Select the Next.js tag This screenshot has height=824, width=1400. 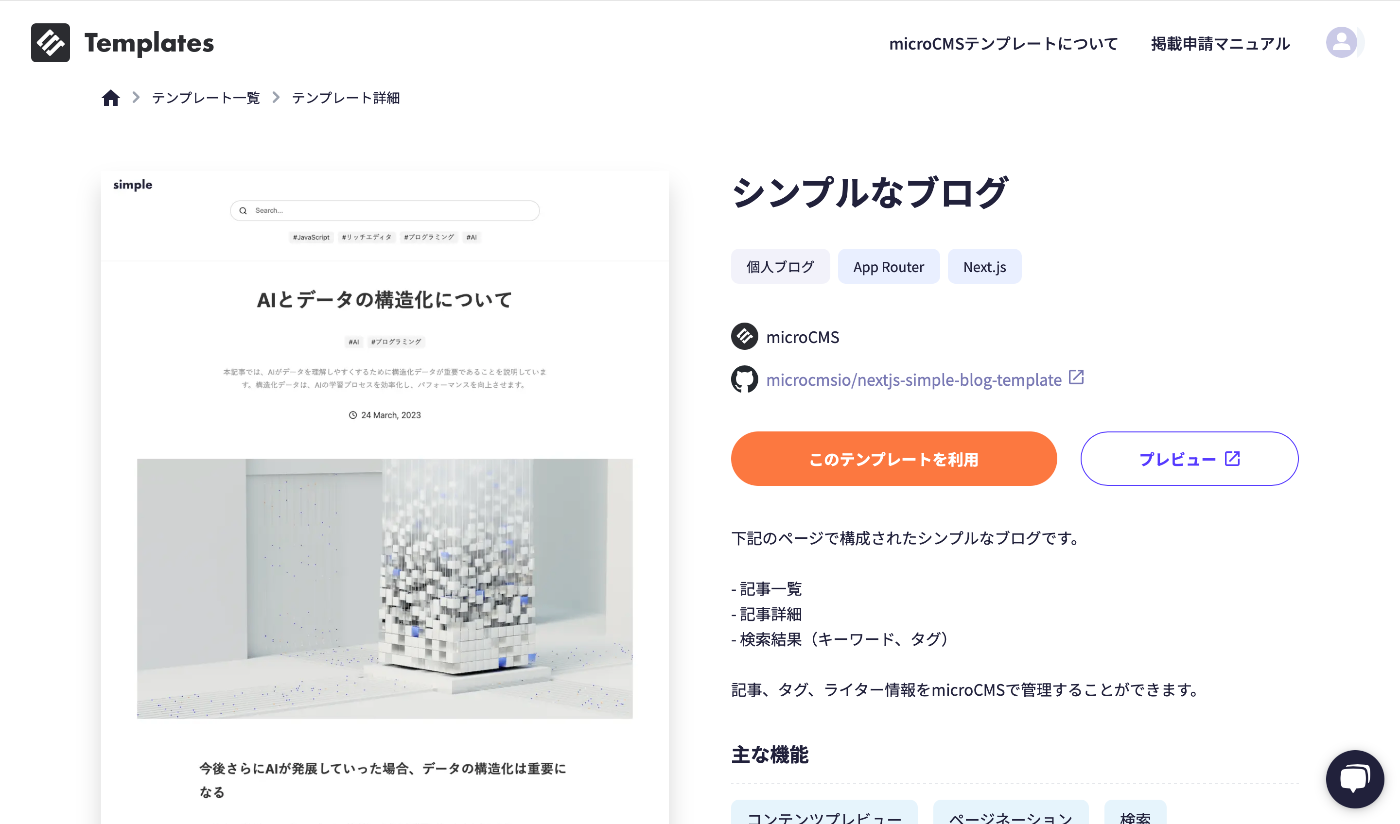(985, 267)
